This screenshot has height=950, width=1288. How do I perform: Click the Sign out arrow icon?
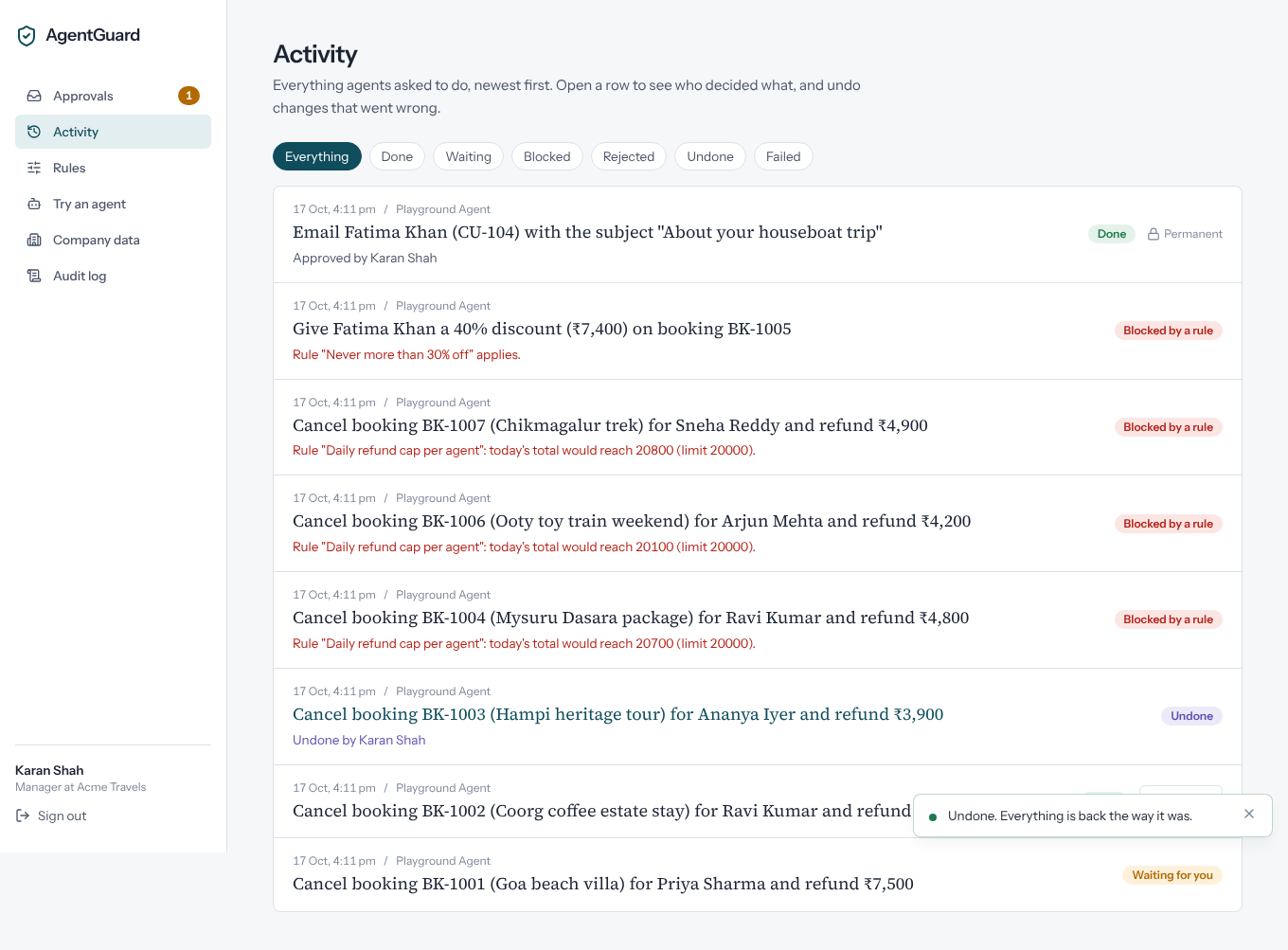coord(23,816)
